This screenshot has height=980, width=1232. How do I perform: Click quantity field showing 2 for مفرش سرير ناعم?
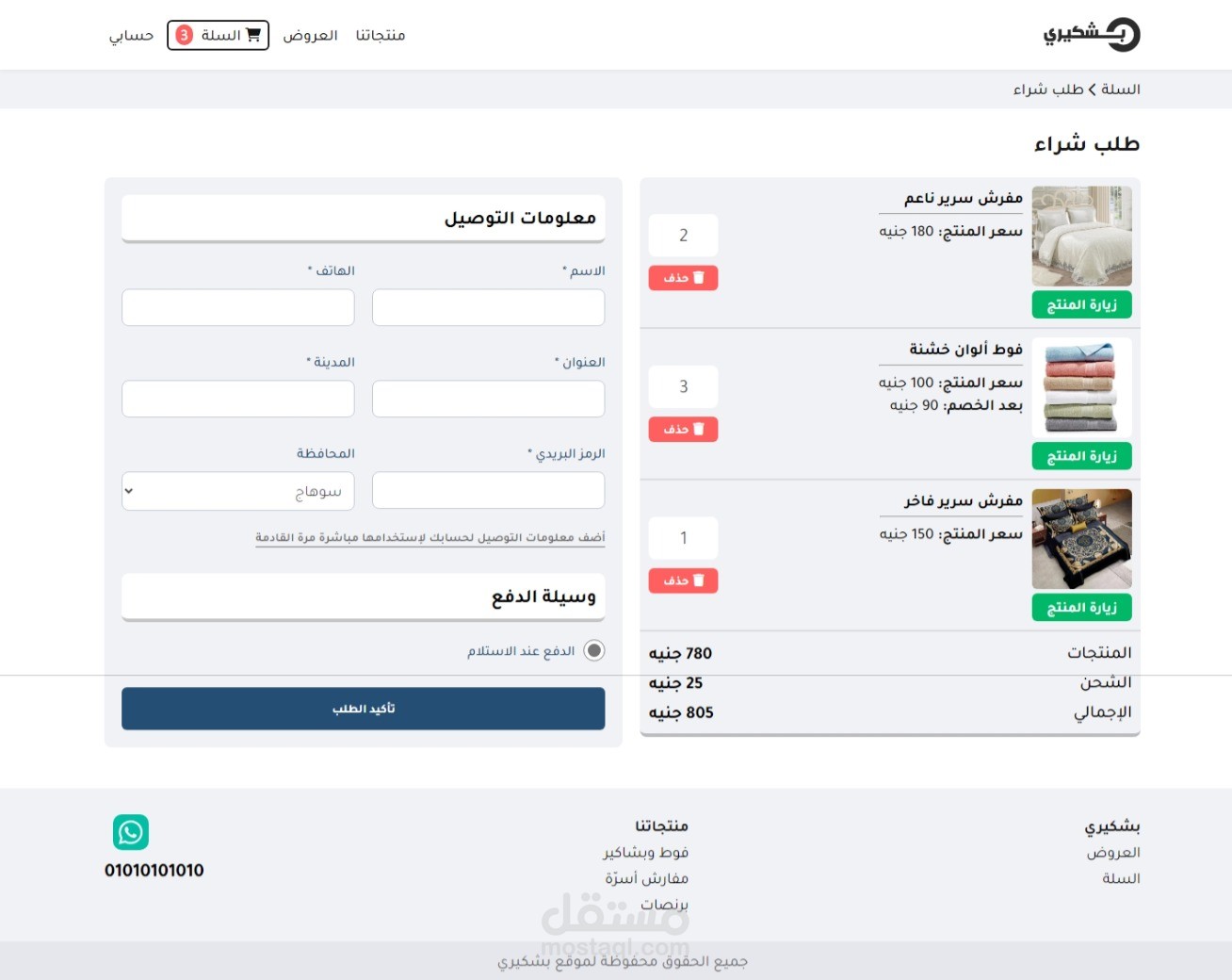pyautogui.click(x=684, y=236)
